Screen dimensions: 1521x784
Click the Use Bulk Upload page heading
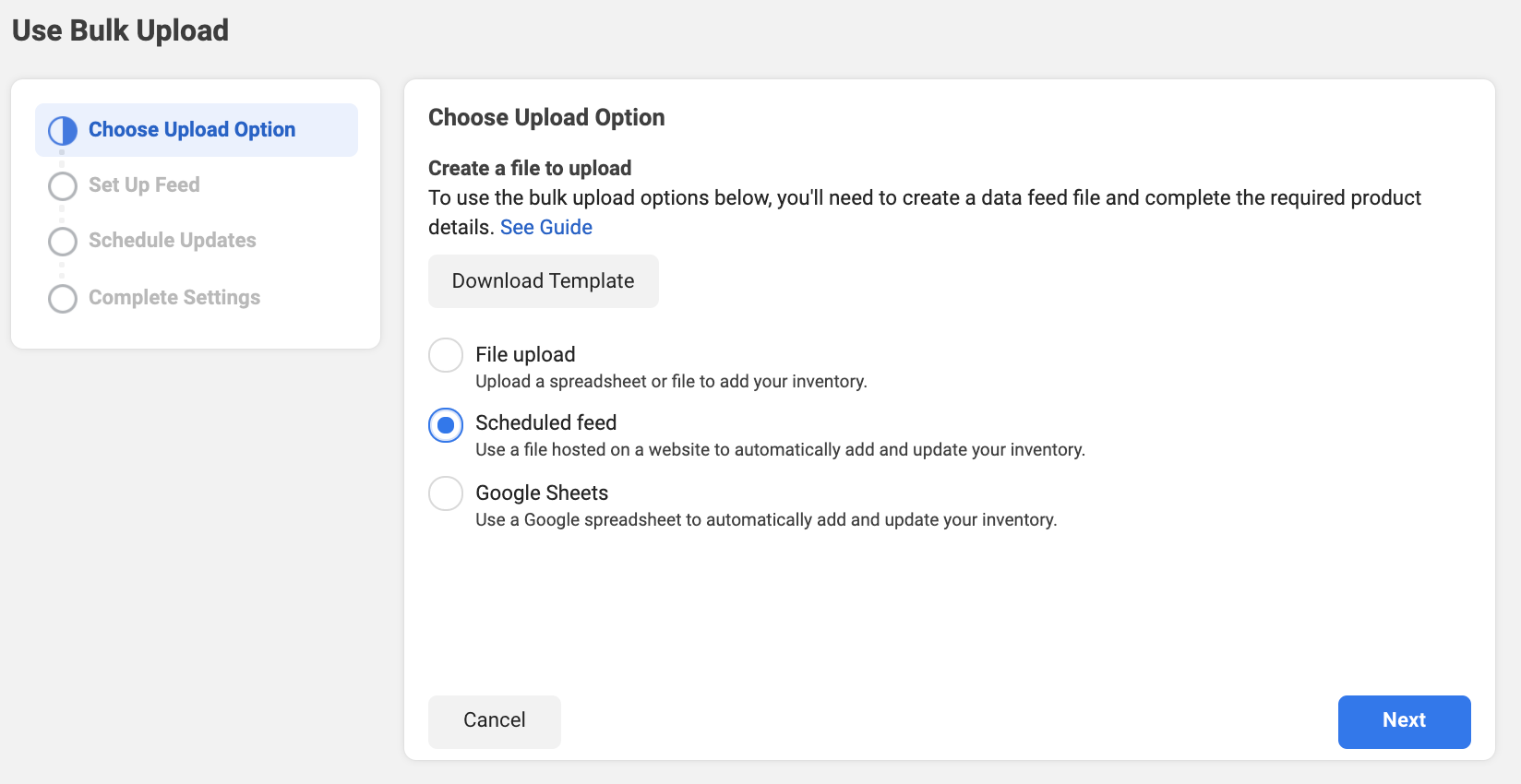[121, 30]
